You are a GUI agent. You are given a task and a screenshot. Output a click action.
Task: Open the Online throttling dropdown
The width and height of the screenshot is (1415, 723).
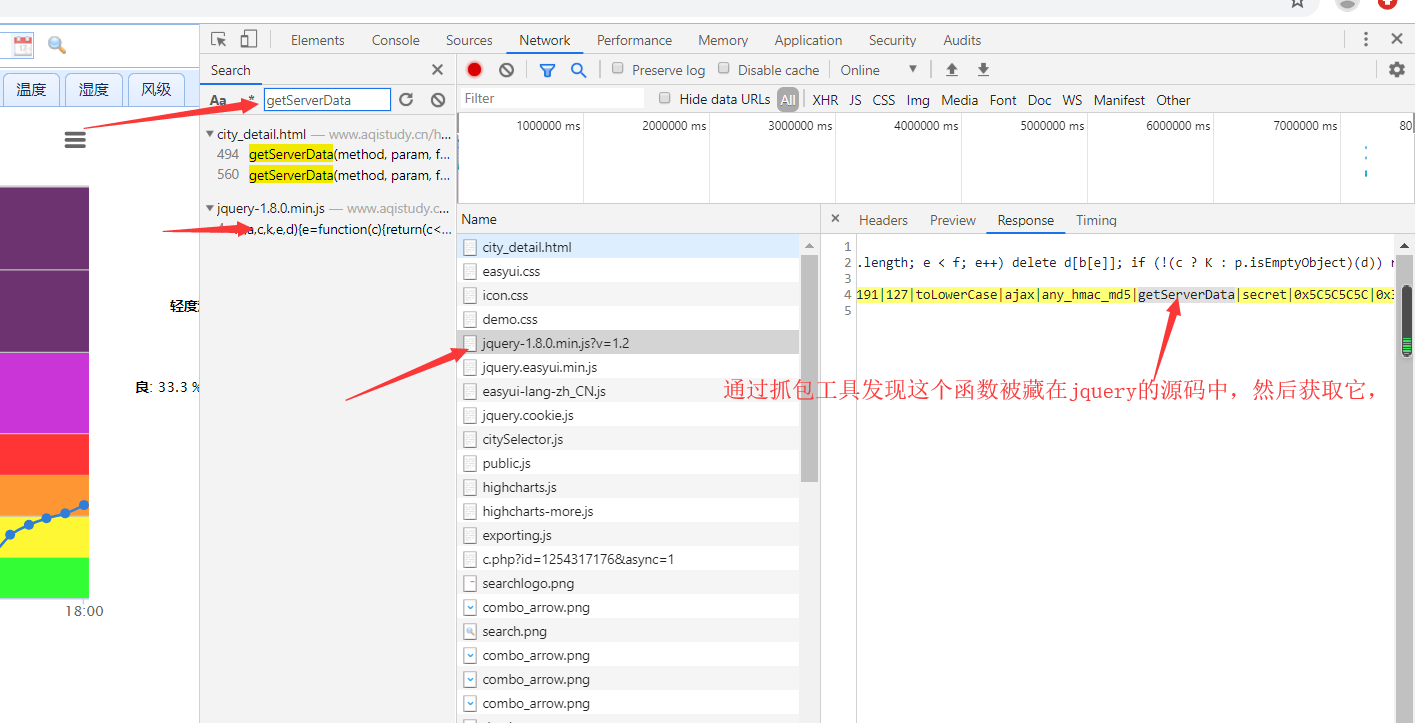pyautogui.click(x=878, y=70)
